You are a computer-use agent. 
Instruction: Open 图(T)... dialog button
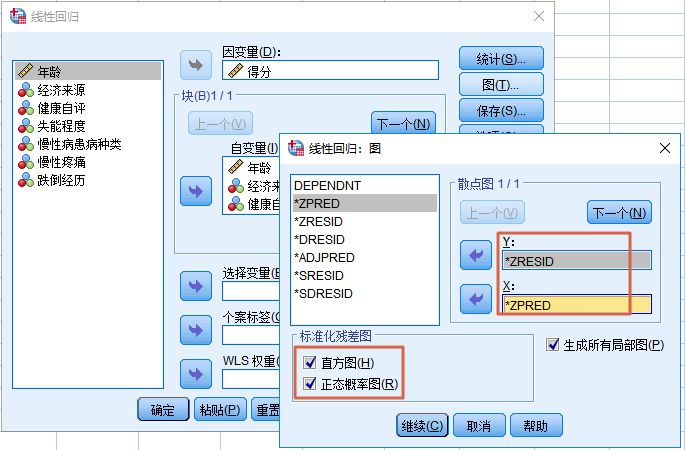point(501,84)
